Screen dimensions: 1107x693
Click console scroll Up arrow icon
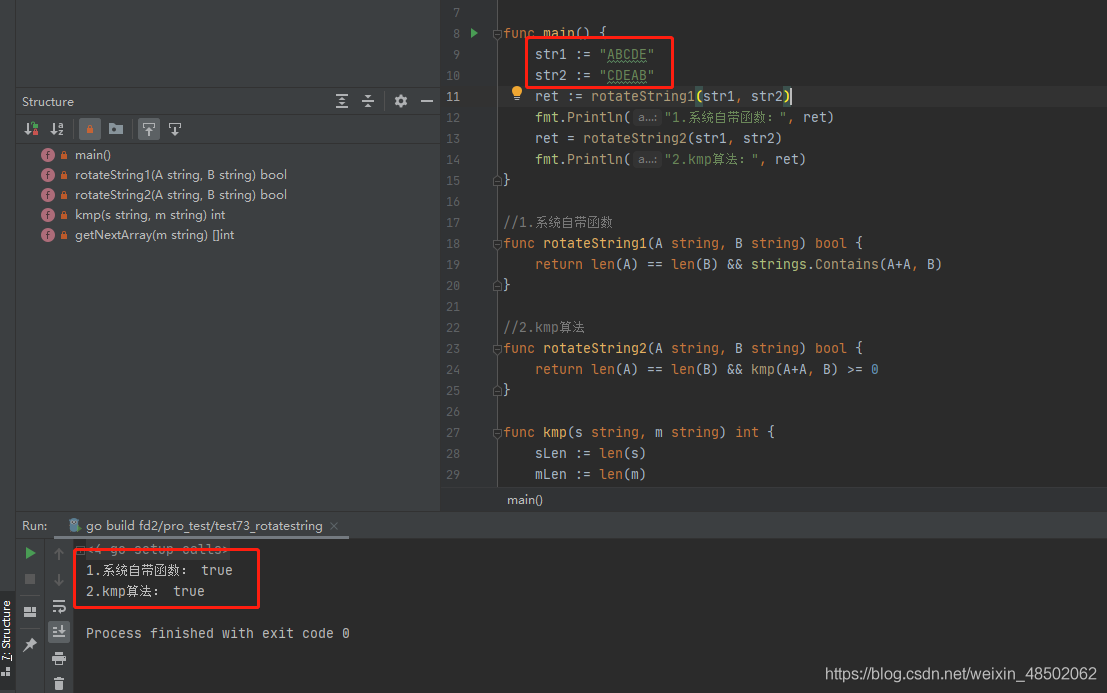coord(59,554)
